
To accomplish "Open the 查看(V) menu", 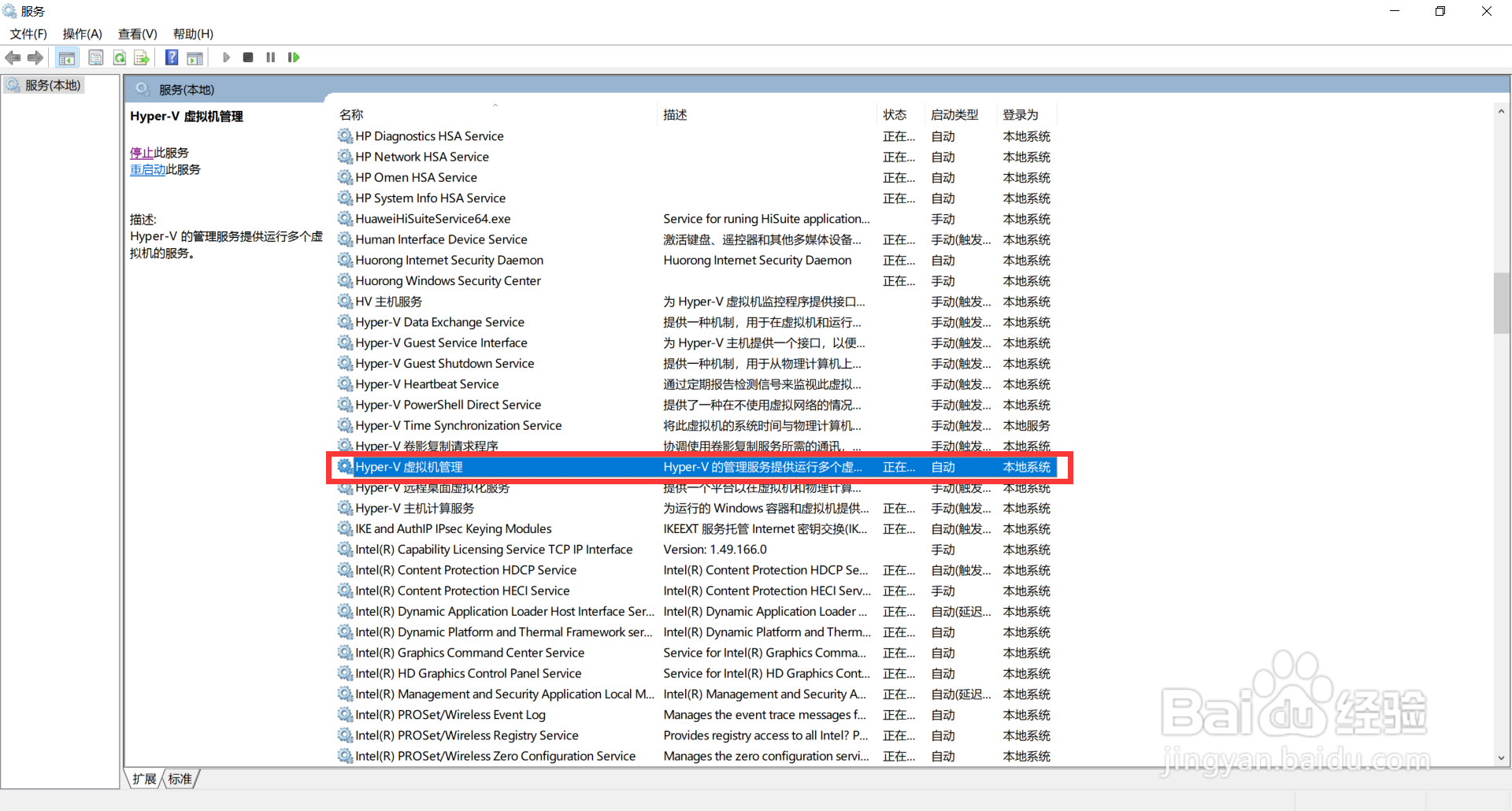I will click(138, 34).
